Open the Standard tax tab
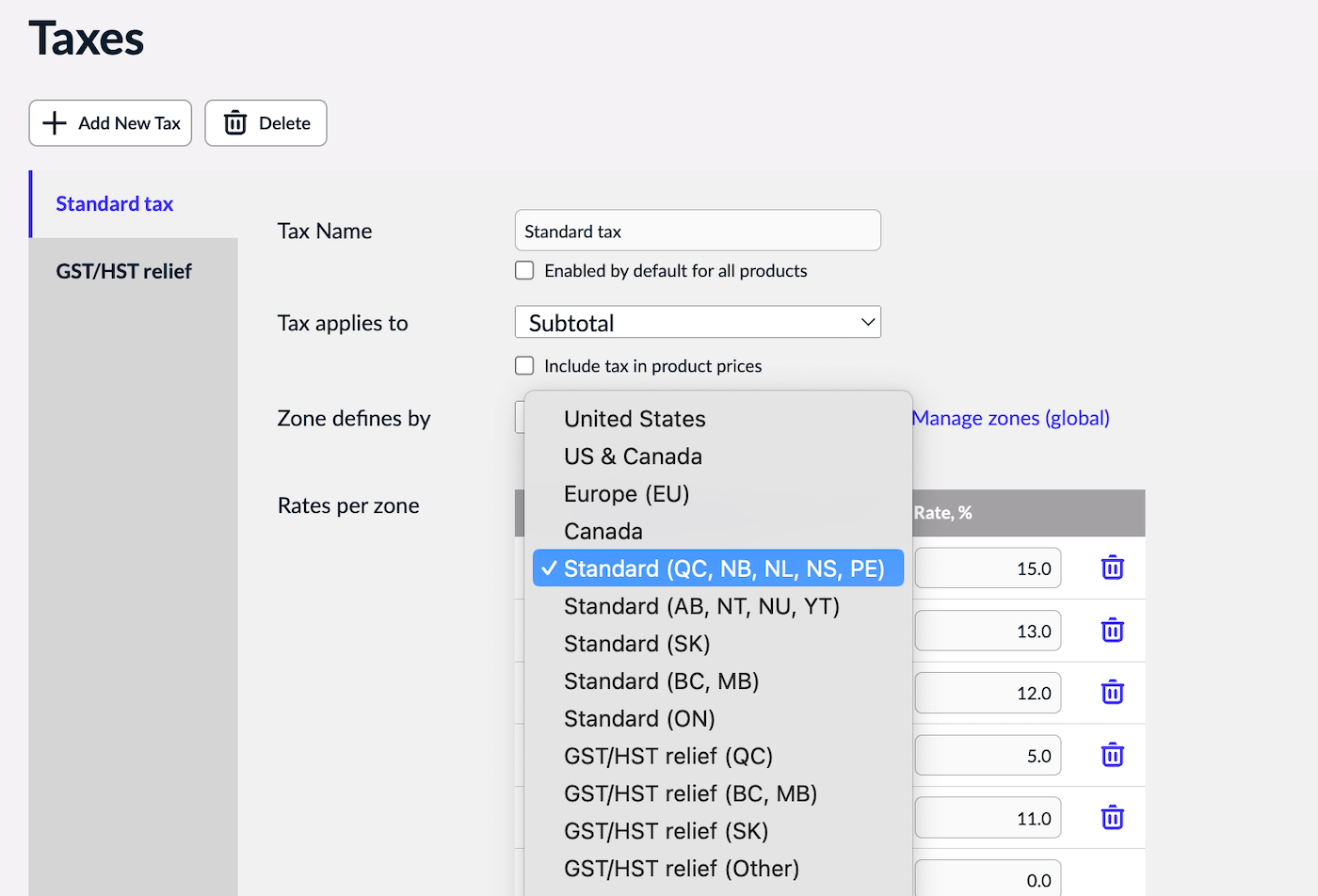 pos(115,204)
